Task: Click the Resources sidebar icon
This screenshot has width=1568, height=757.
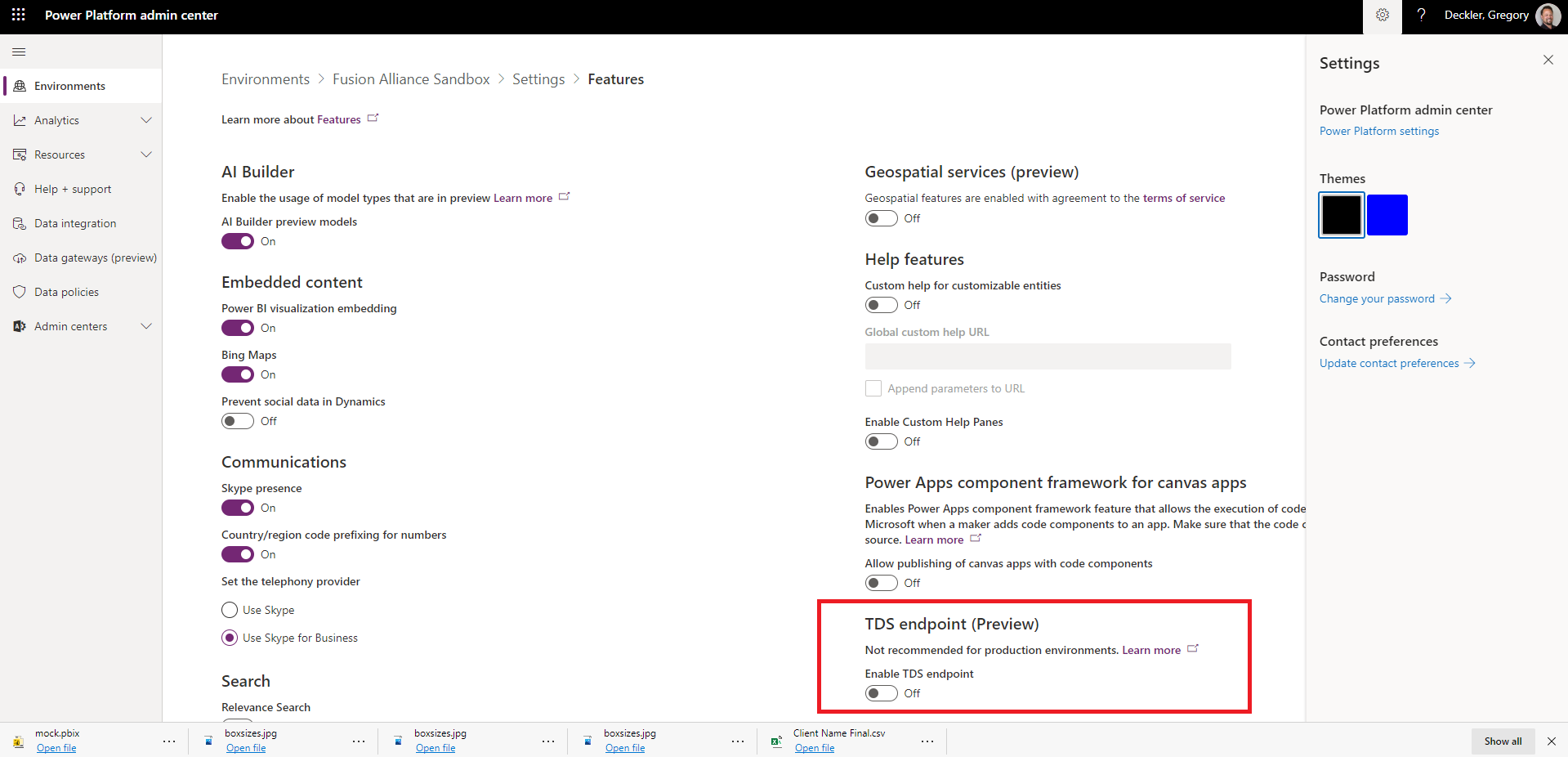Action: [20, 155]
